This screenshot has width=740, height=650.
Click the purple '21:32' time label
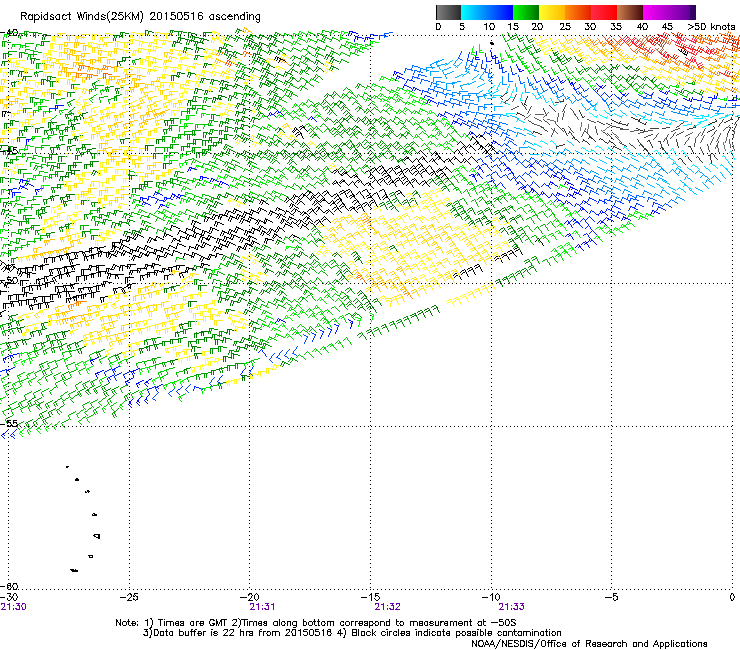coord(387,607)
